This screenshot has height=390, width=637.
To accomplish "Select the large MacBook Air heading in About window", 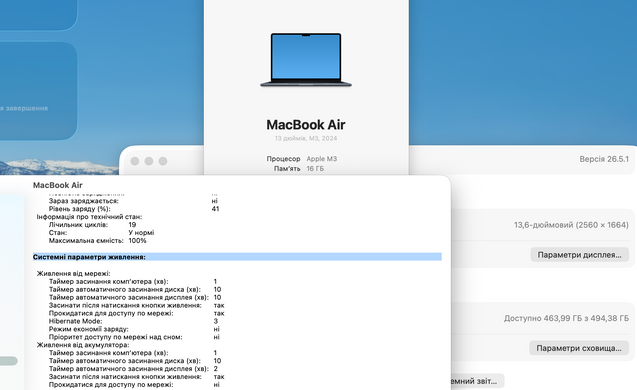I will tap(306, 125).
